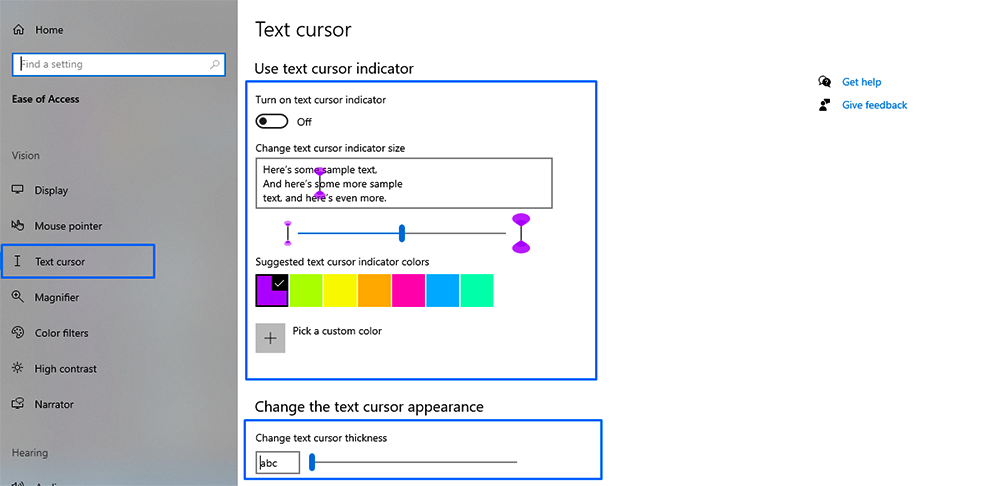Screen dimensions: 1000x486
Task: Click the Narrator icon
Action: tap(18, 404)
